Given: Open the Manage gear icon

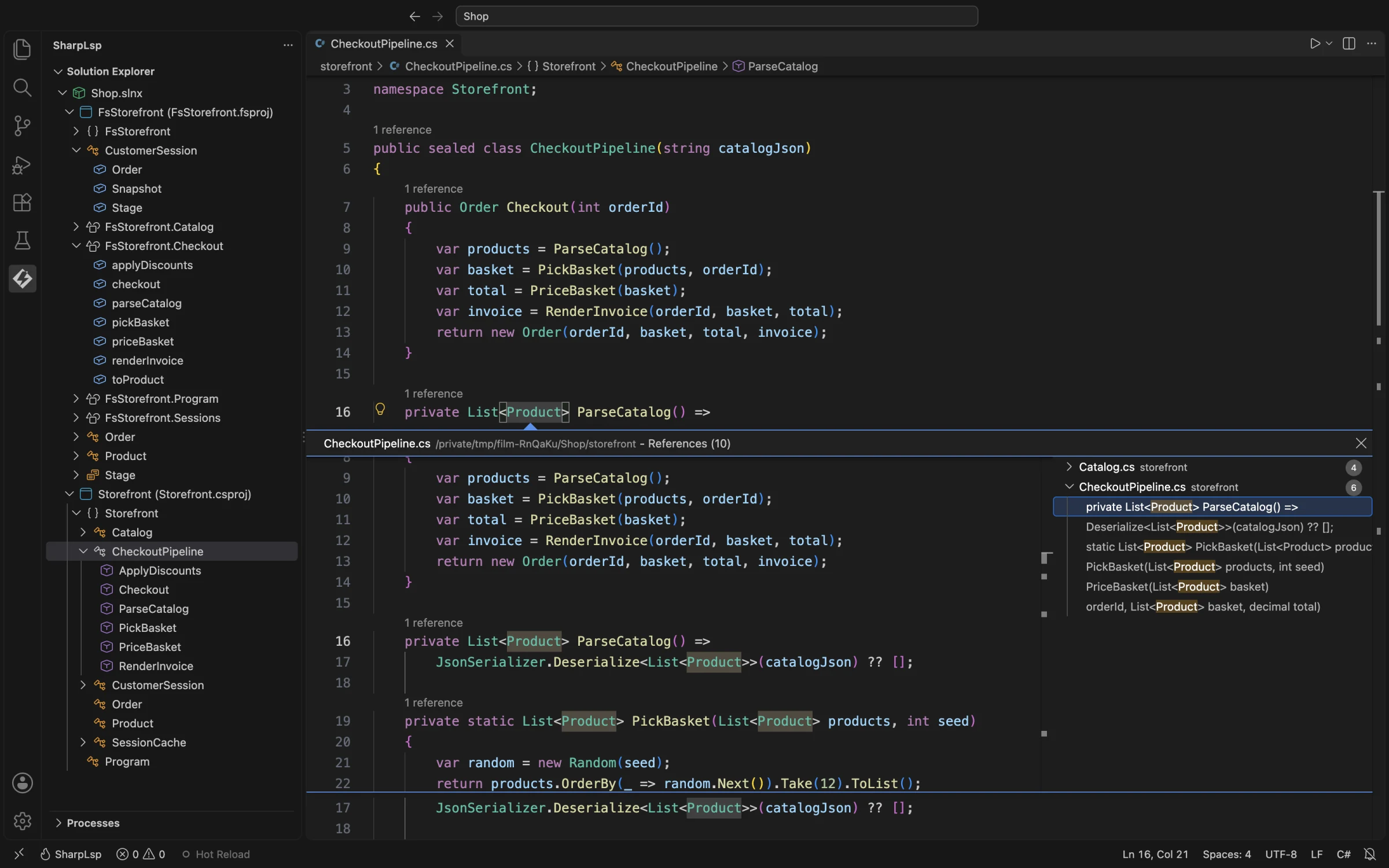Looking at the screenshot, I should [x=22, y=821].
